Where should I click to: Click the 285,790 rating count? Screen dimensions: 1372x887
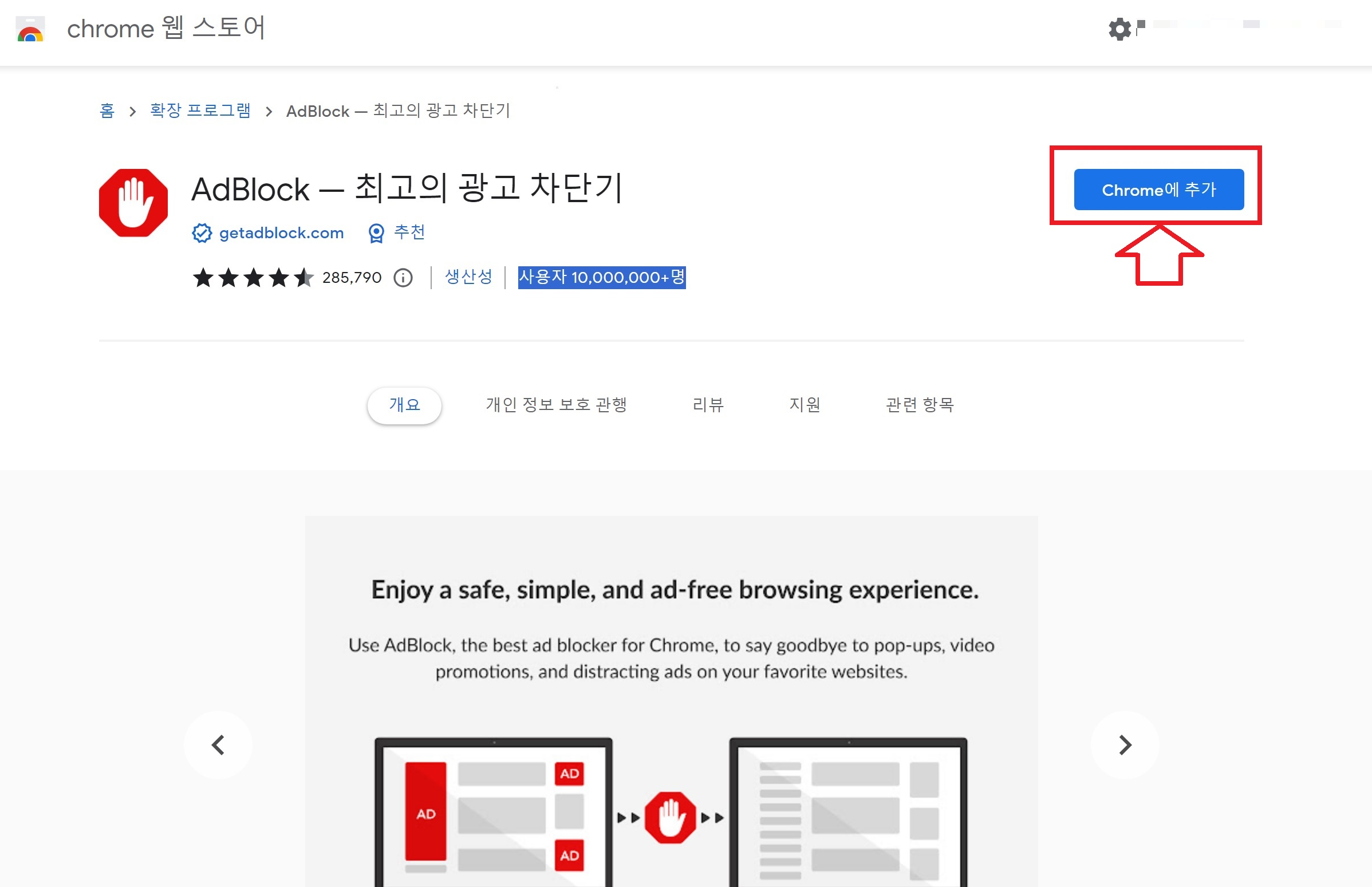pos(352,278)
